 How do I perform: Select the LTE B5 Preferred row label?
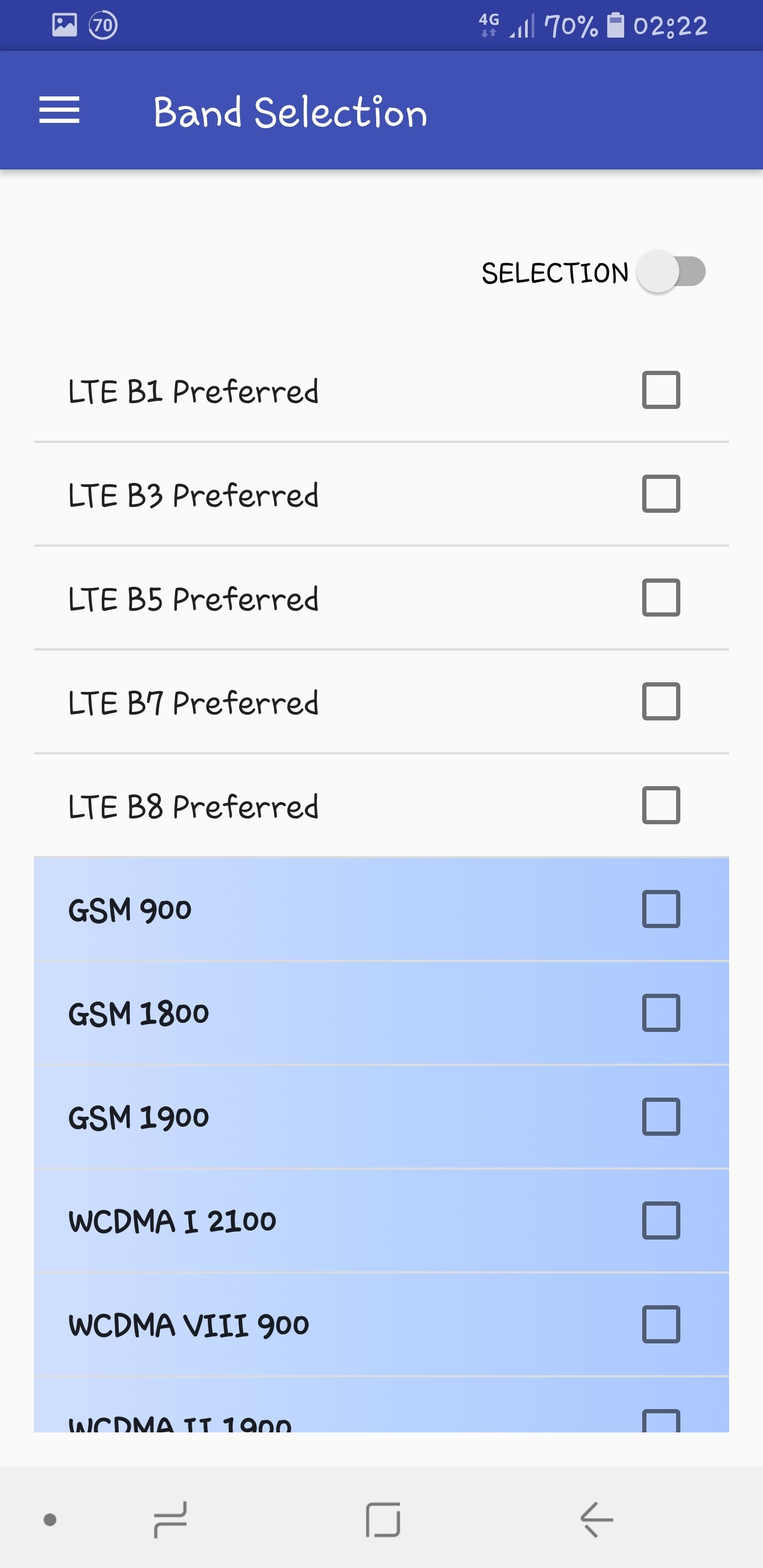193,599
